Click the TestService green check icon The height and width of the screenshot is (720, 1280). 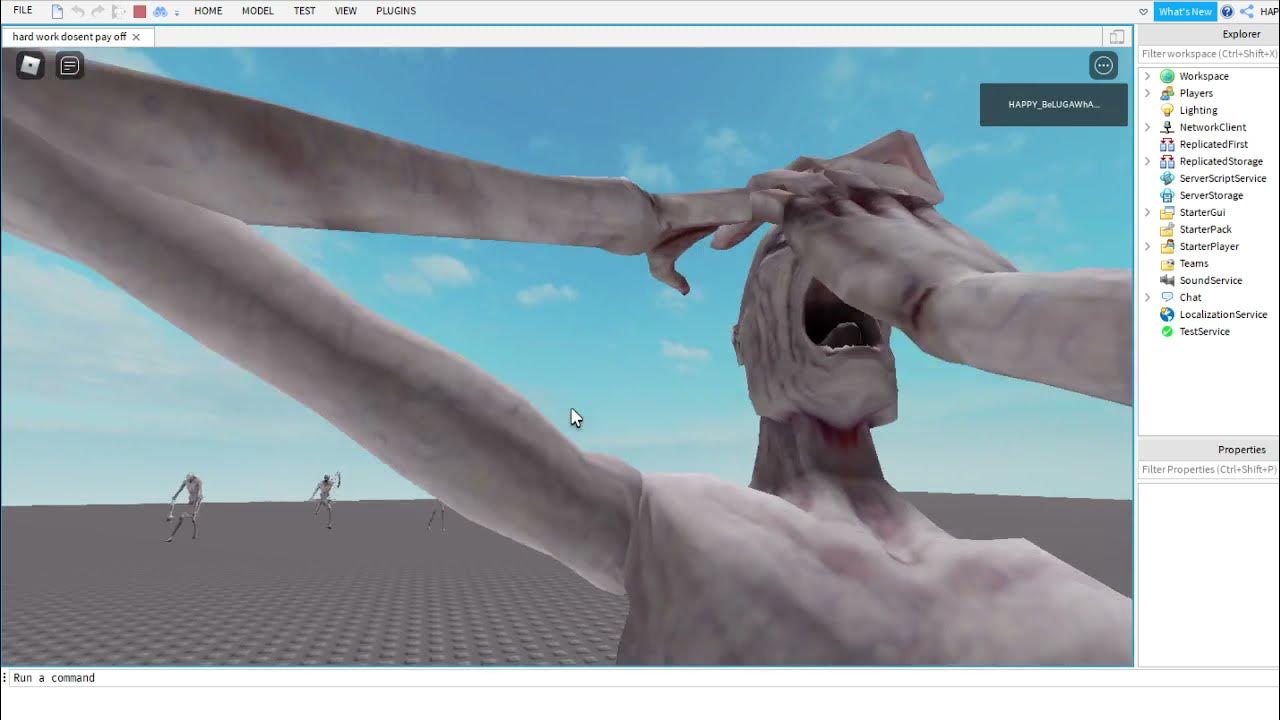[1167, 331]
